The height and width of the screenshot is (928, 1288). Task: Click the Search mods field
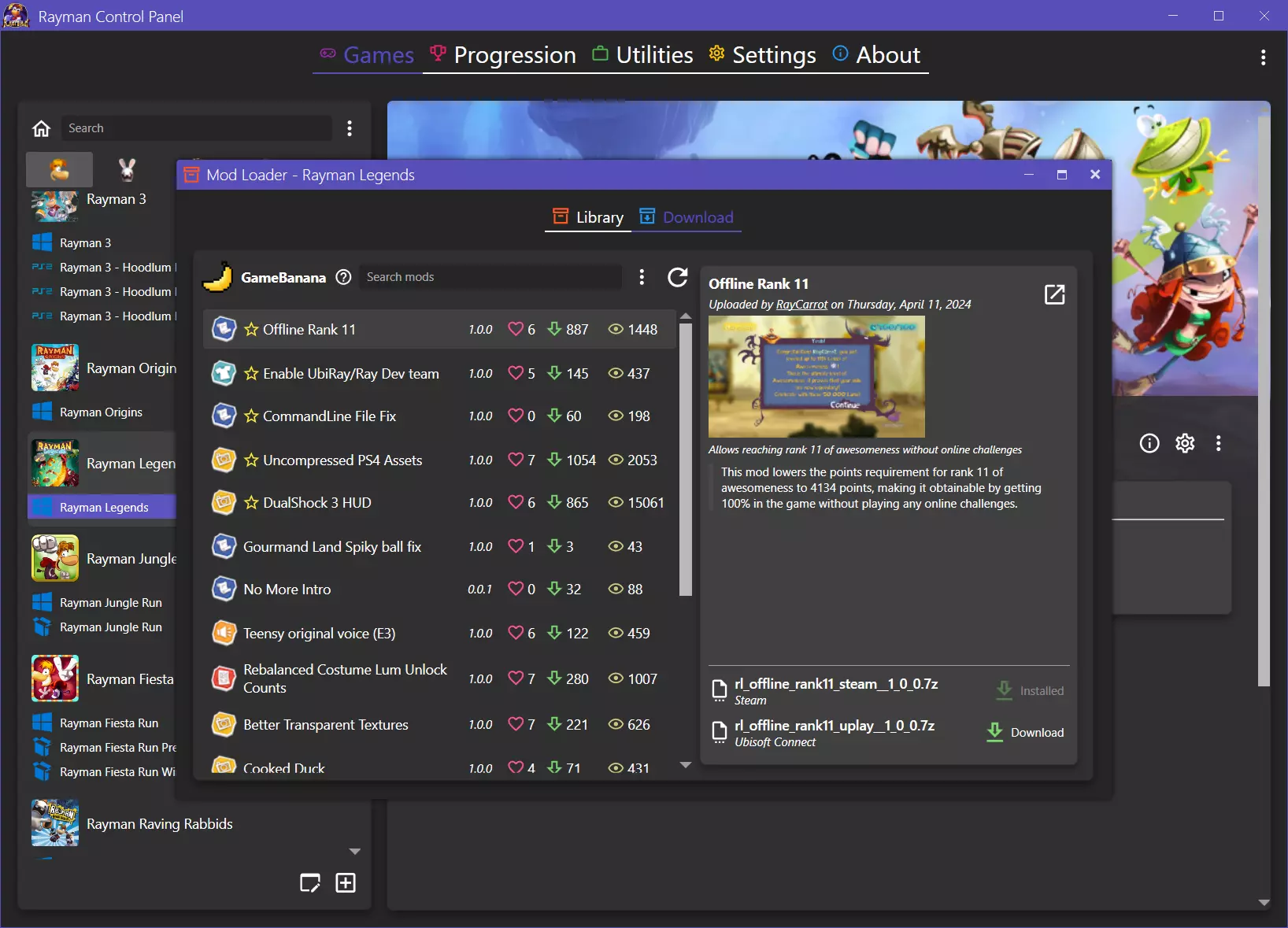[490, 277]
